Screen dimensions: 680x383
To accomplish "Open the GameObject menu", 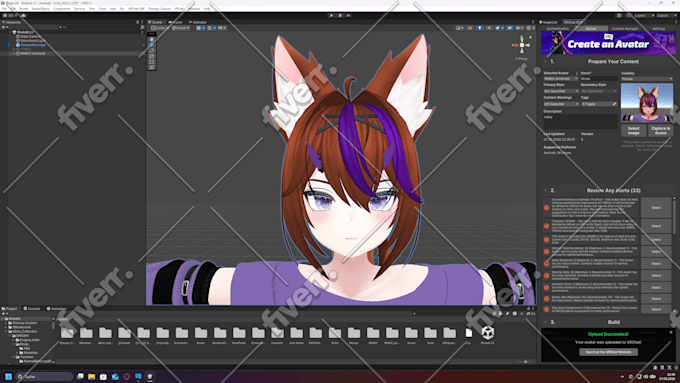I will click(41, 9).
